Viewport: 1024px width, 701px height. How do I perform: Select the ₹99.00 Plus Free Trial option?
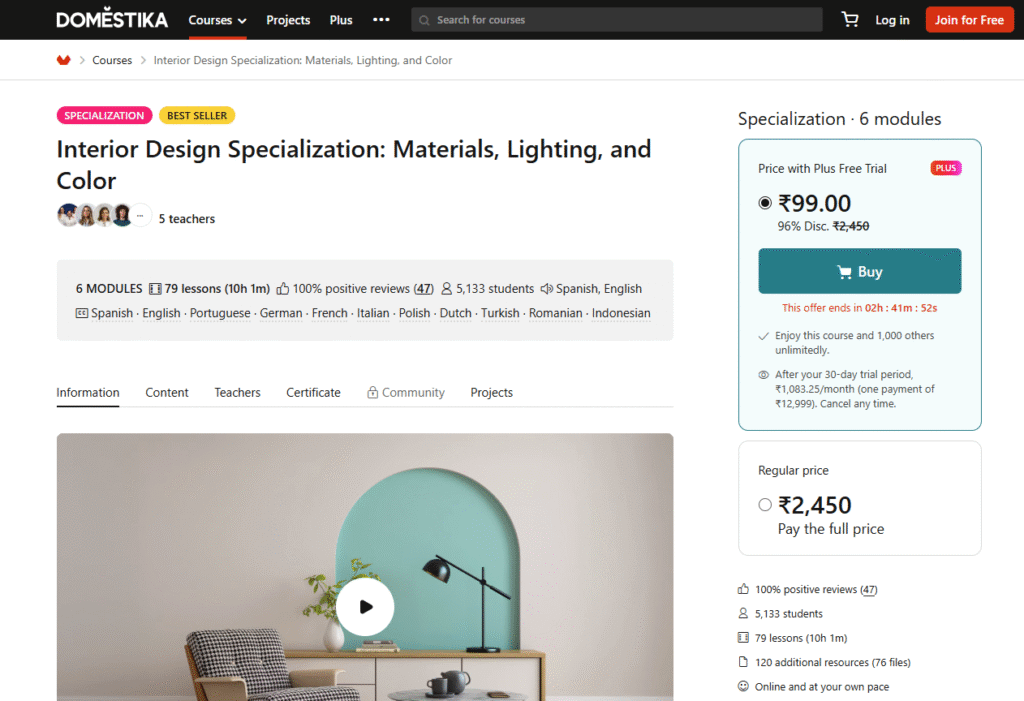pyautogui.click(x=766, y=203)
